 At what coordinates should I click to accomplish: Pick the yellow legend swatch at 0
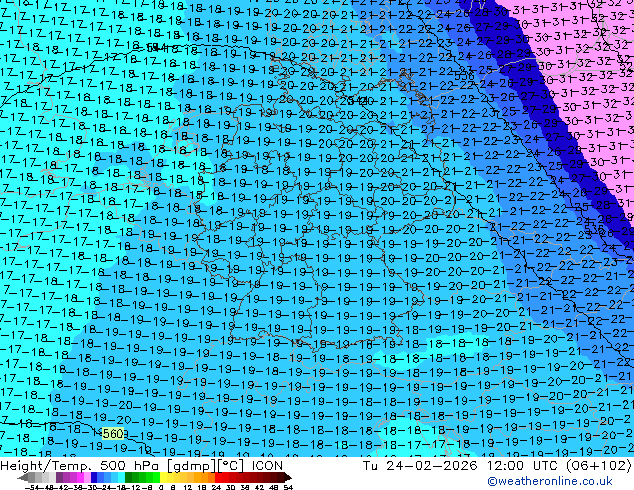(163, 477)
